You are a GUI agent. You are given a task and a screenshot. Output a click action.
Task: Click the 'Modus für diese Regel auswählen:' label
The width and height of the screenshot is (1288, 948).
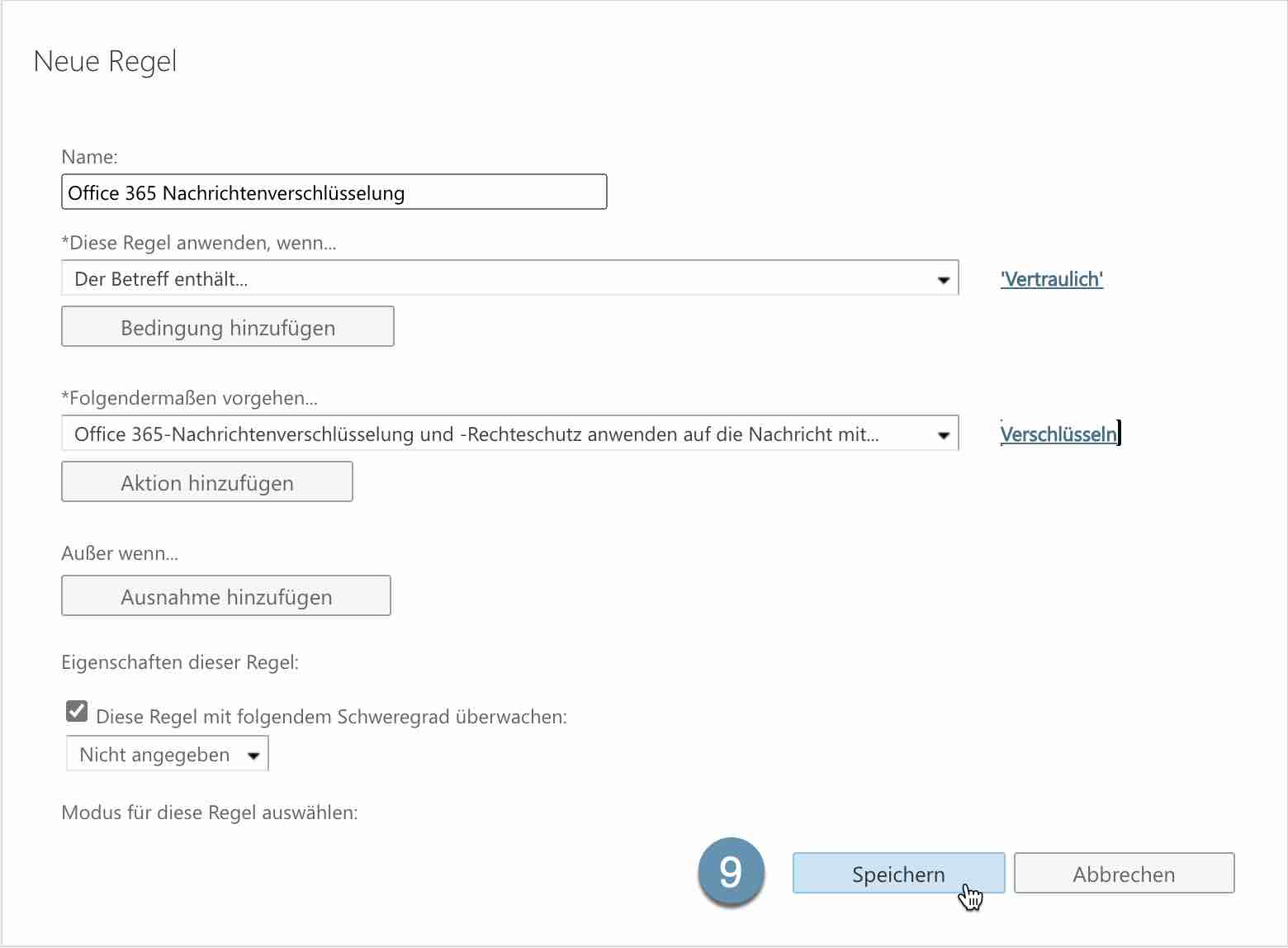[x=210, y=813]
